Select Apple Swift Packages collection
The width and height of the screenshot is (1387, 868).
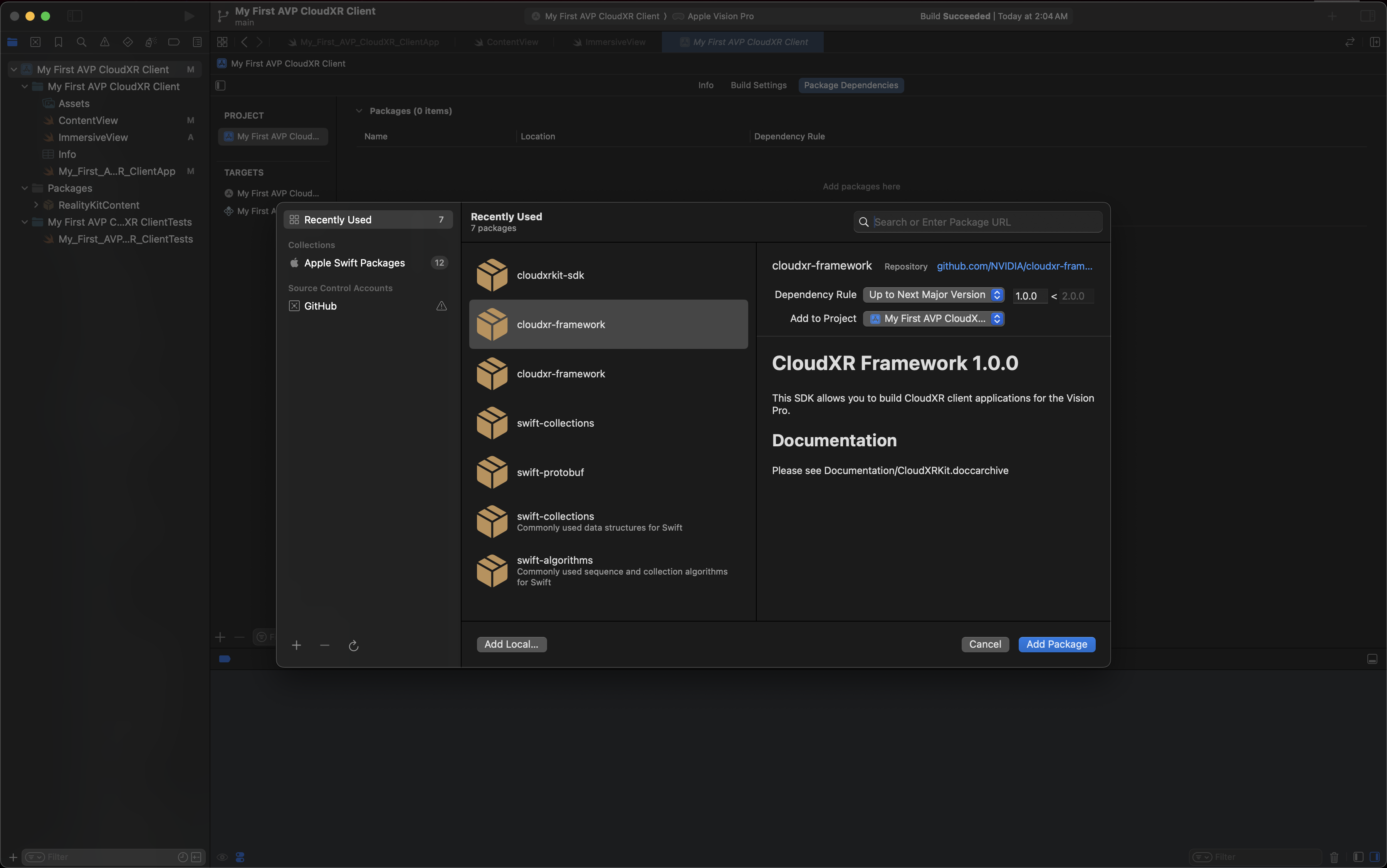click(x=354, y=263)
